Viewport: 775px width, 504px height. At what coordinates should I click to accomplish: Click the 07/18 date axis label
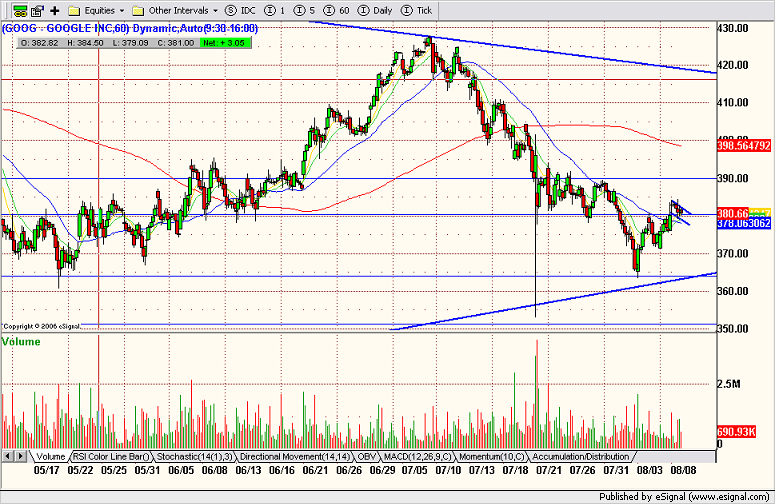click(x=515, y=470)
